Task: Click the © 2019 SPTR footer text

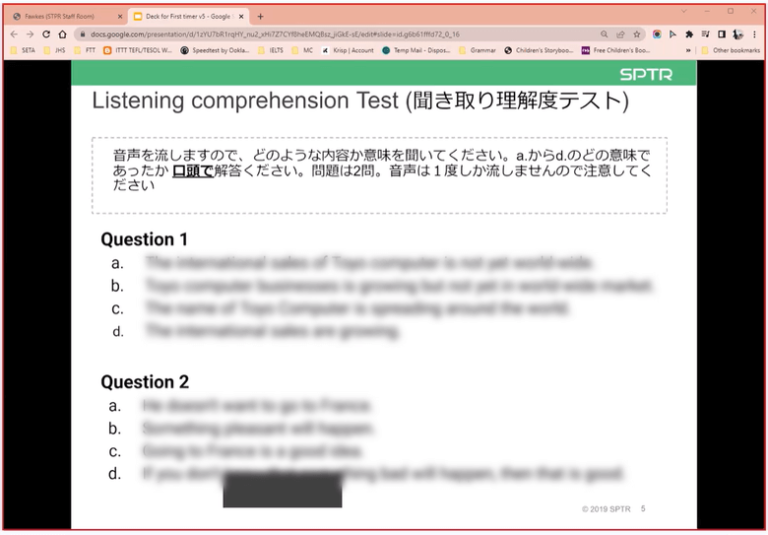Action: [x=606, y=509]
